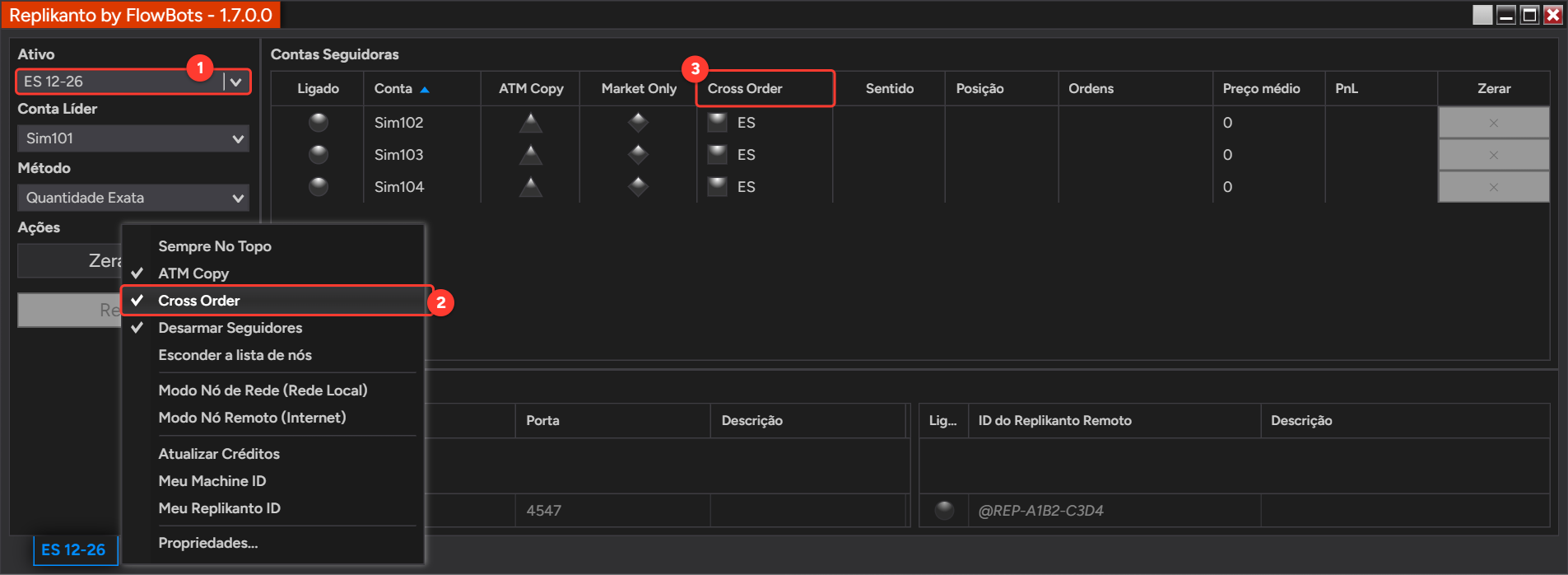Click the Market Only diamond icon for Sim102

[638, 123]
